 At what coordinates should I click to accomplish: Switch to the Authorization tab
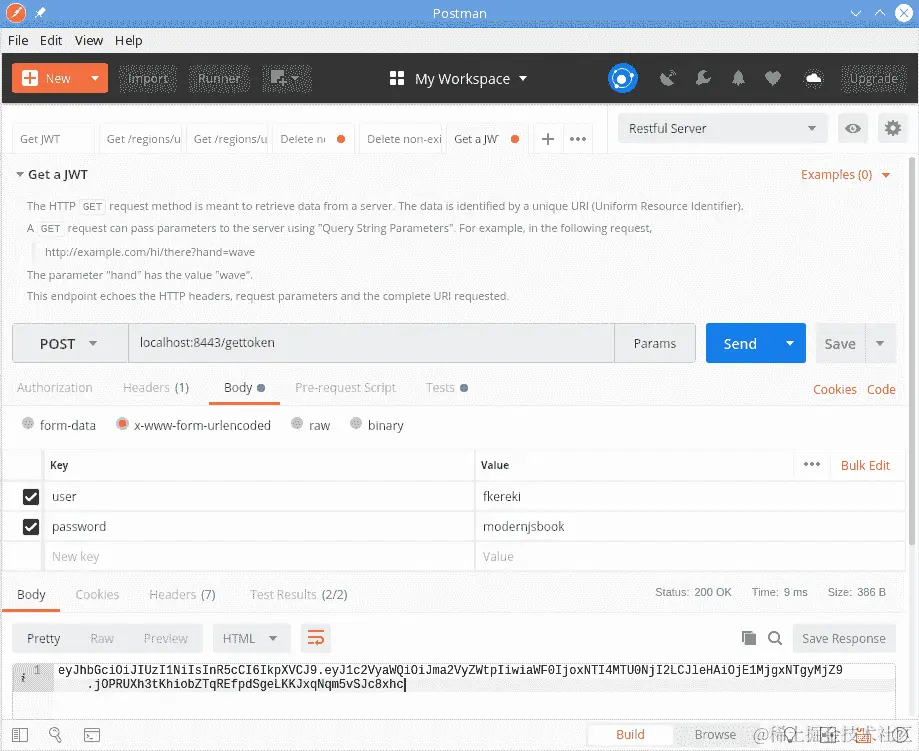point(55,388)
